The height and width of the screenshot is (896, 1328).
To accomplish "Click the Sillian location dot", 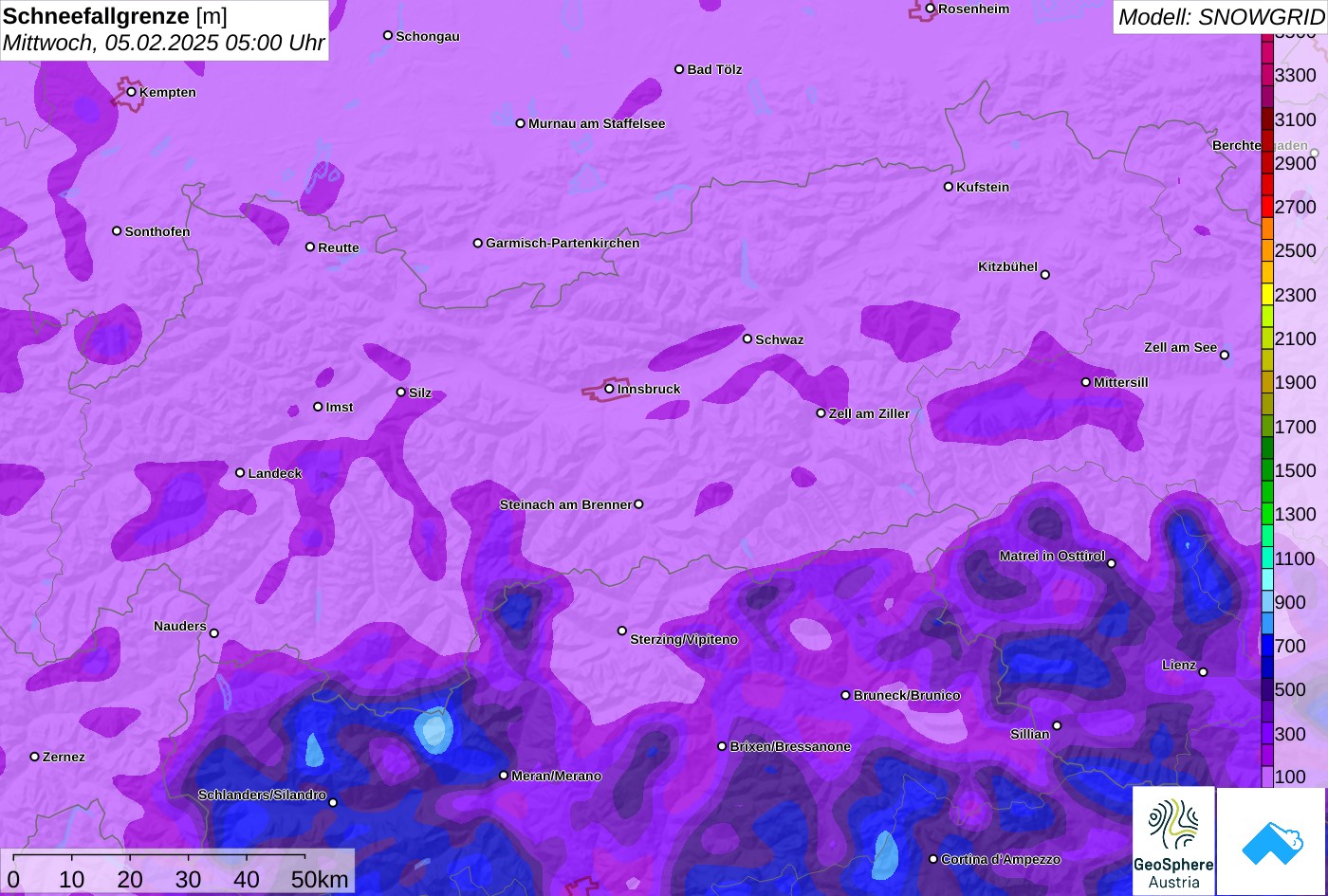I will [1057, 726].
